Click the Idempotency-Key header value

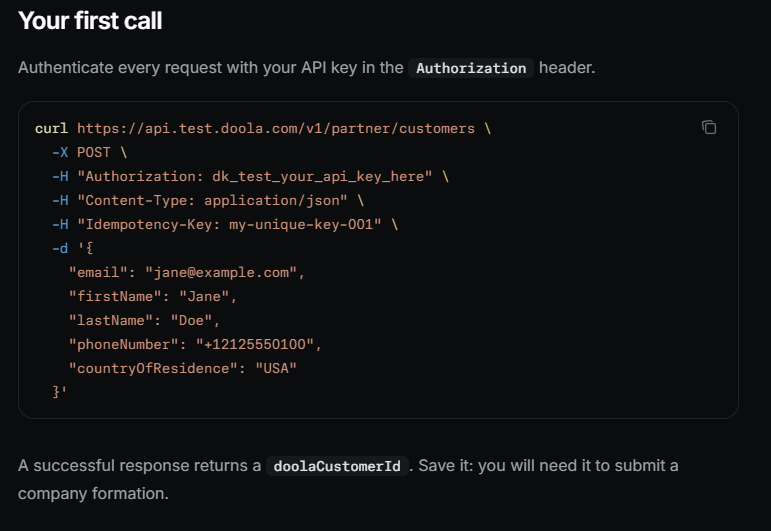coord(305,225)
